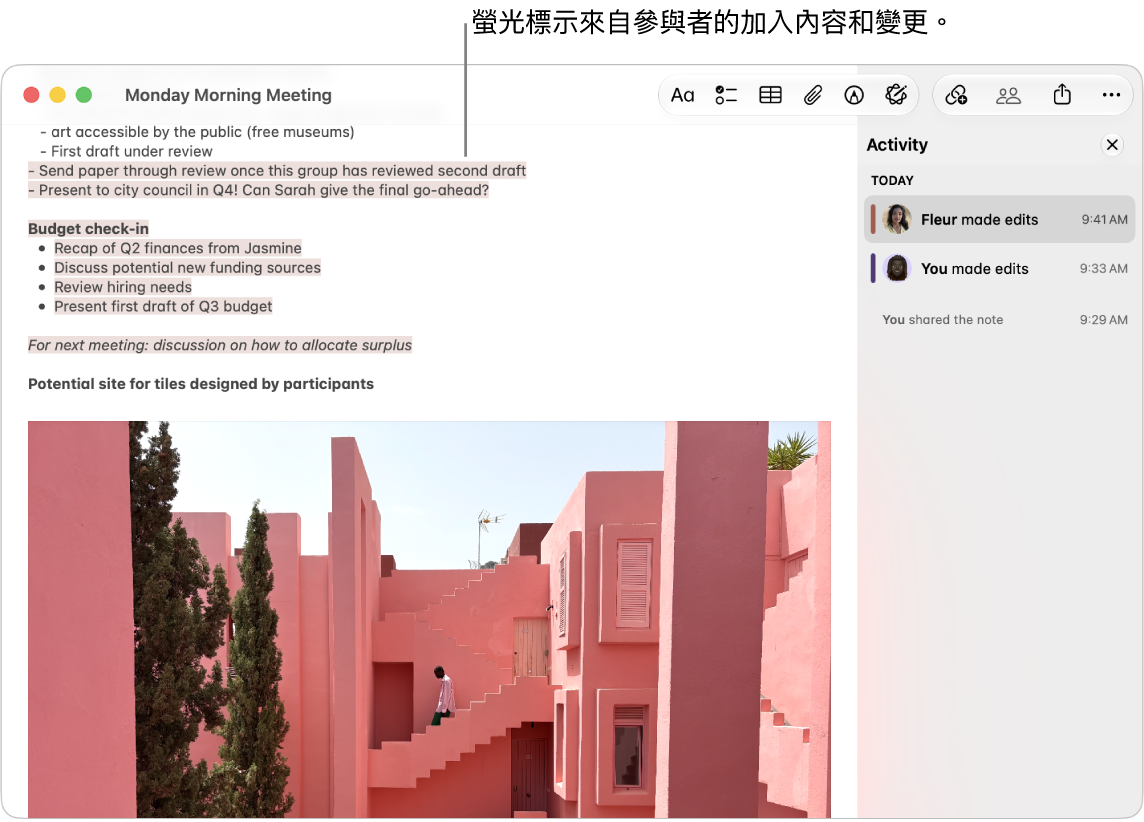This screenshot has height=822, width=1144.
Task: Select the 'You made edits' activity entry
Action: coord(1000,268)
